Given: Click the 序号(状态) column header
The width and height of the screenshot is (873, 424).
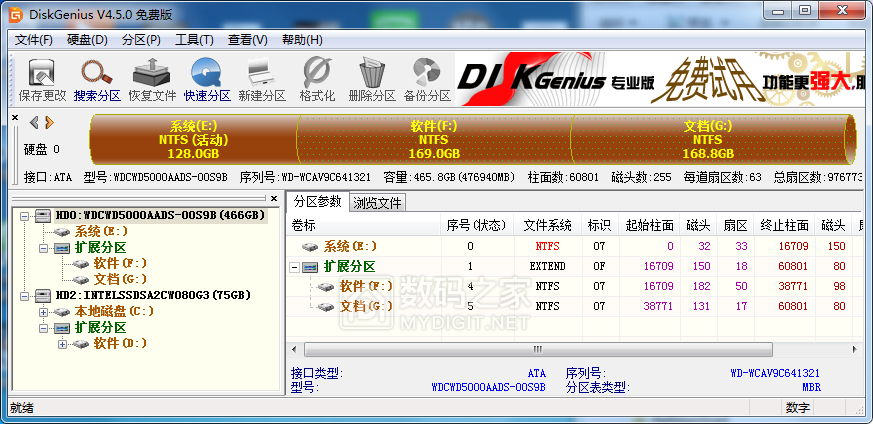Looking at the screenshot, I should [477, 225].
